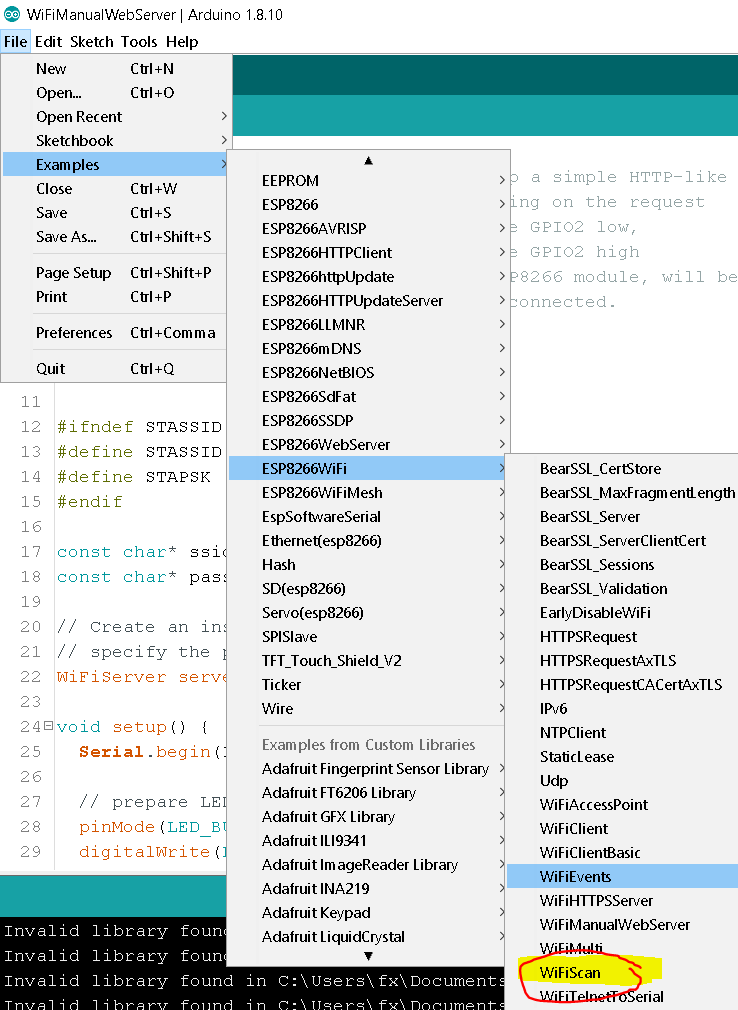Expand the Ticker examples
This screenshot has height=1010, width=738.
pyautogui.click(x=368, y=684)
